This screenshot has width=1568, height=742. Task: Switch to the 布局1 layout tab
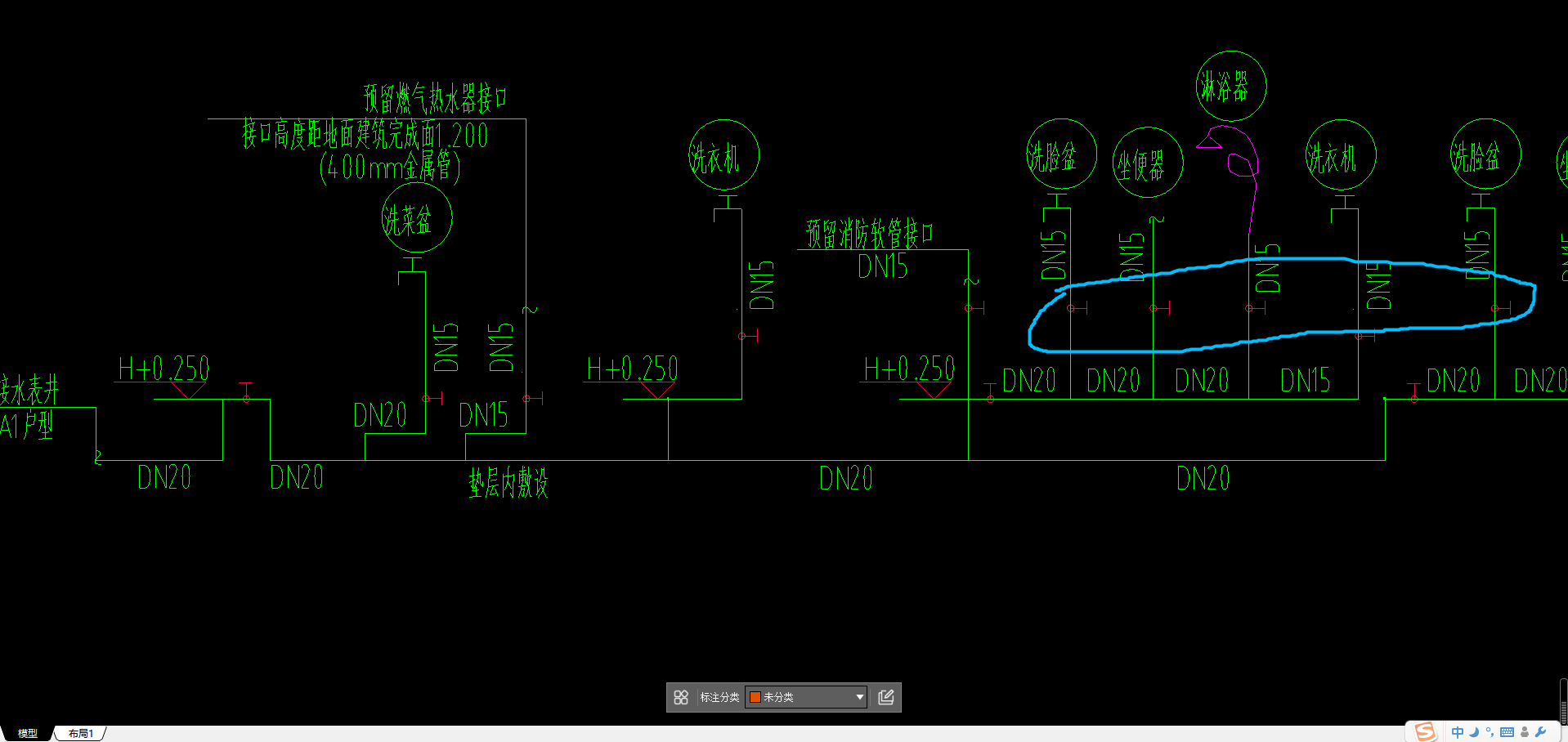(x=80, y=734)
